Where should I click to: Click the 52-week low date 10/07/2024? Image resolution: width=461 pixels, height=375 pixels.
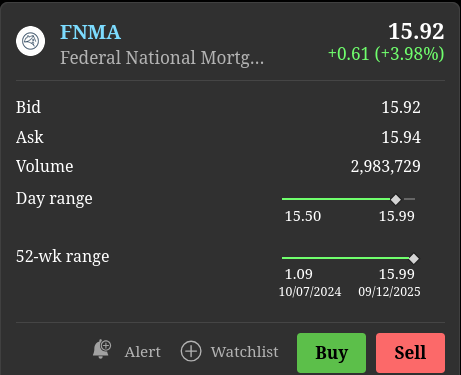tap(310, 292)
